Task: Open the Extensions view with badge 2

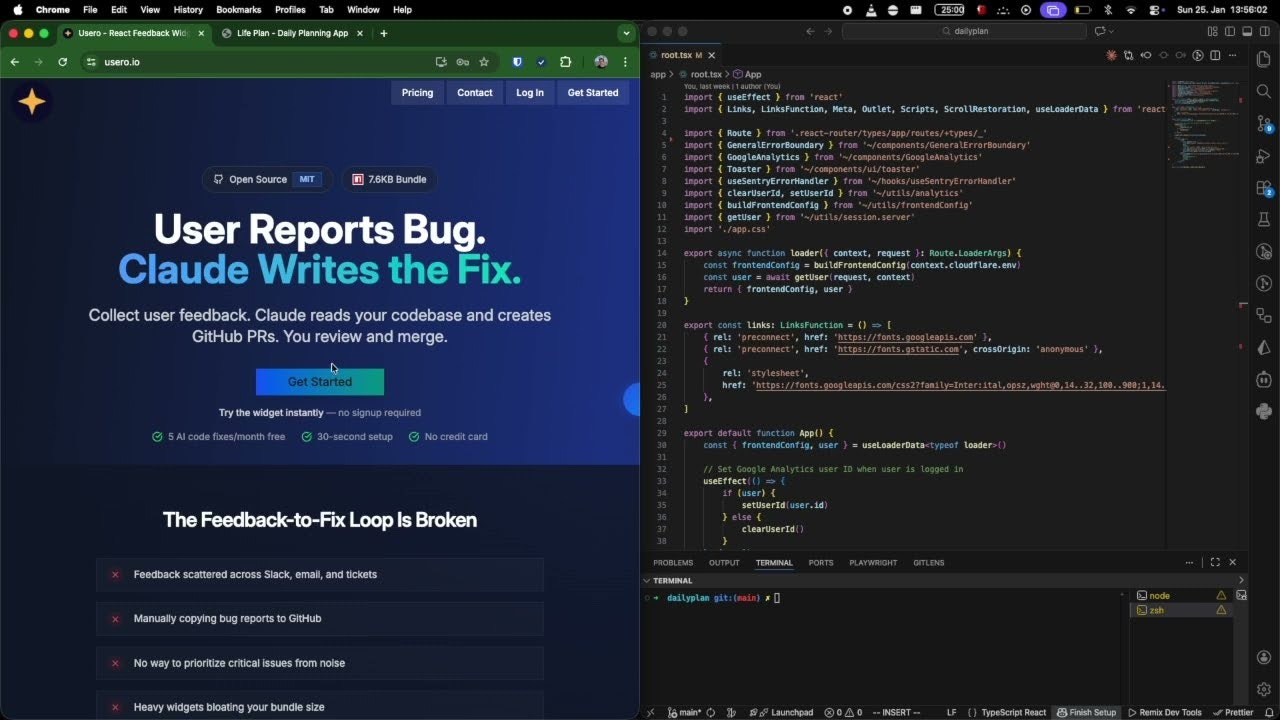Action: click(x=1264, y=187)
